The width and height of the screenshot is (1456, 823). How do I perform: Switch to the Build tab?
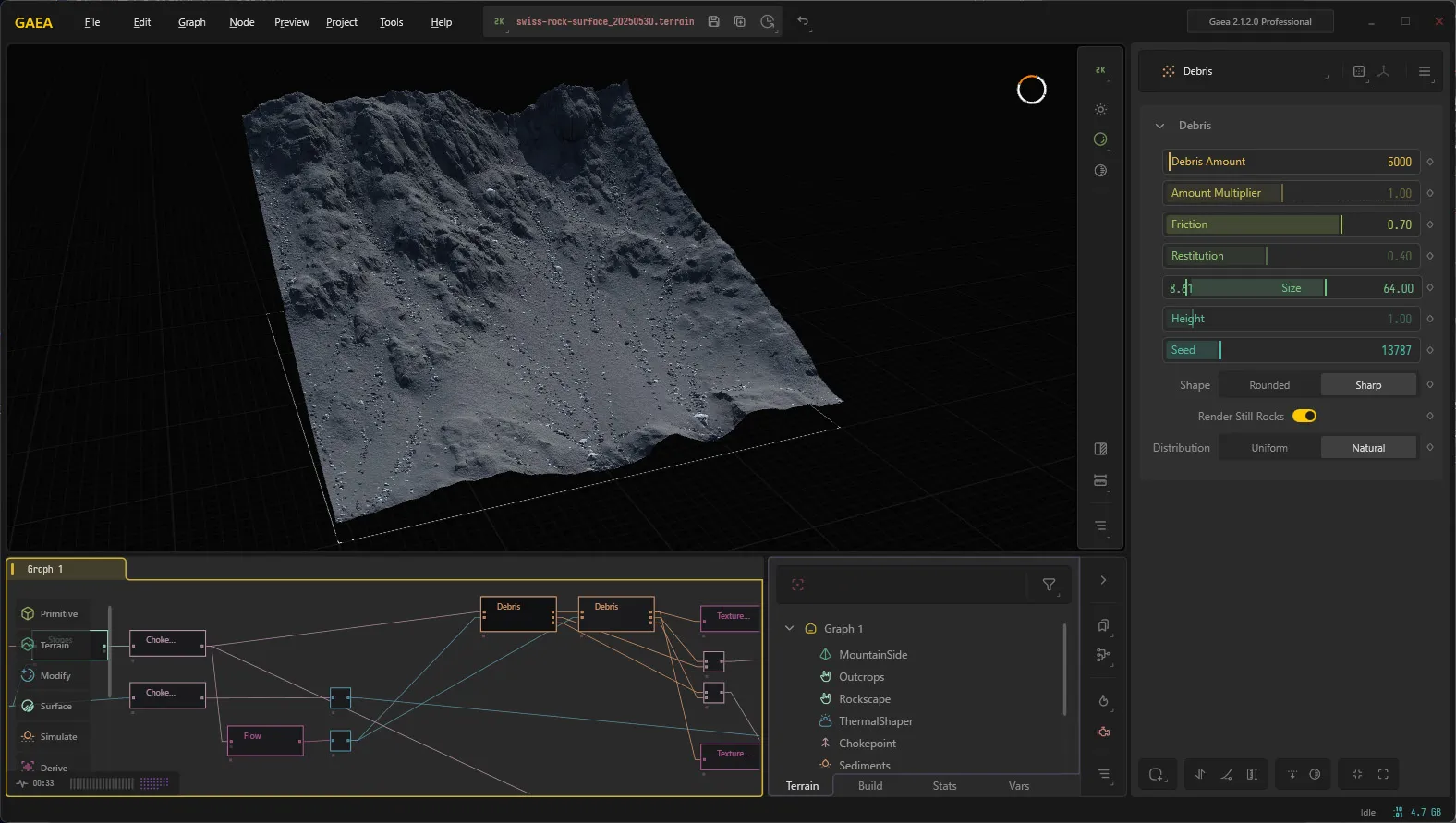[870, 786]
